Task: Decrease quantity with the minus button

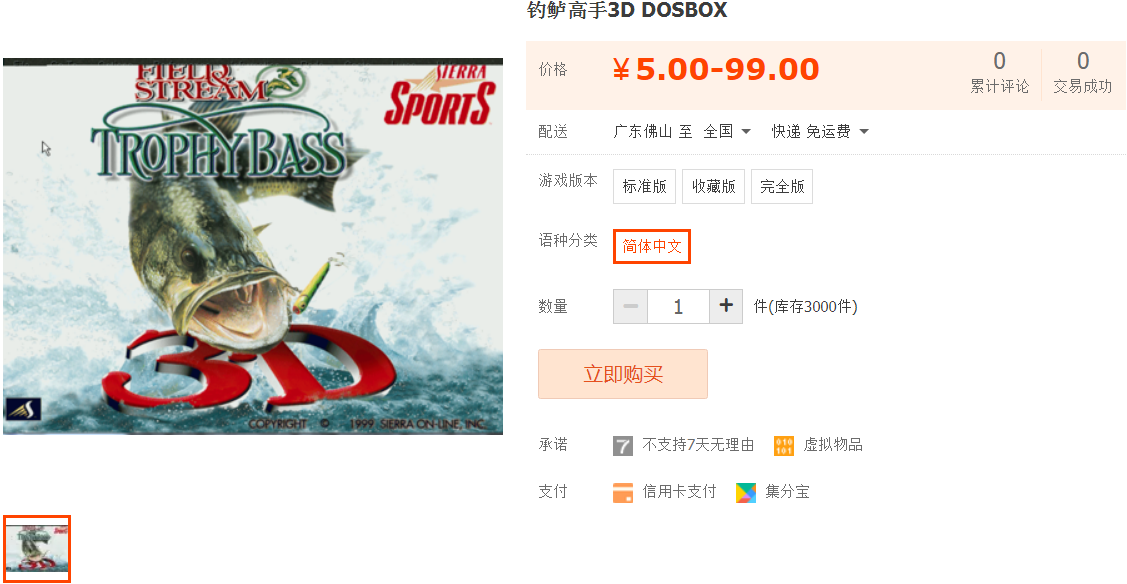Action: [630, 307]
